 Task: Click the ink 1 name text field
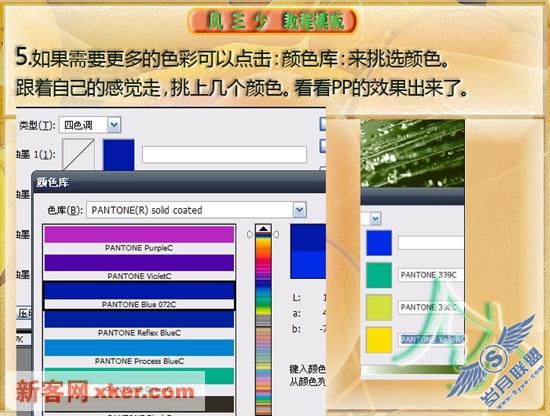coord(224,155)
